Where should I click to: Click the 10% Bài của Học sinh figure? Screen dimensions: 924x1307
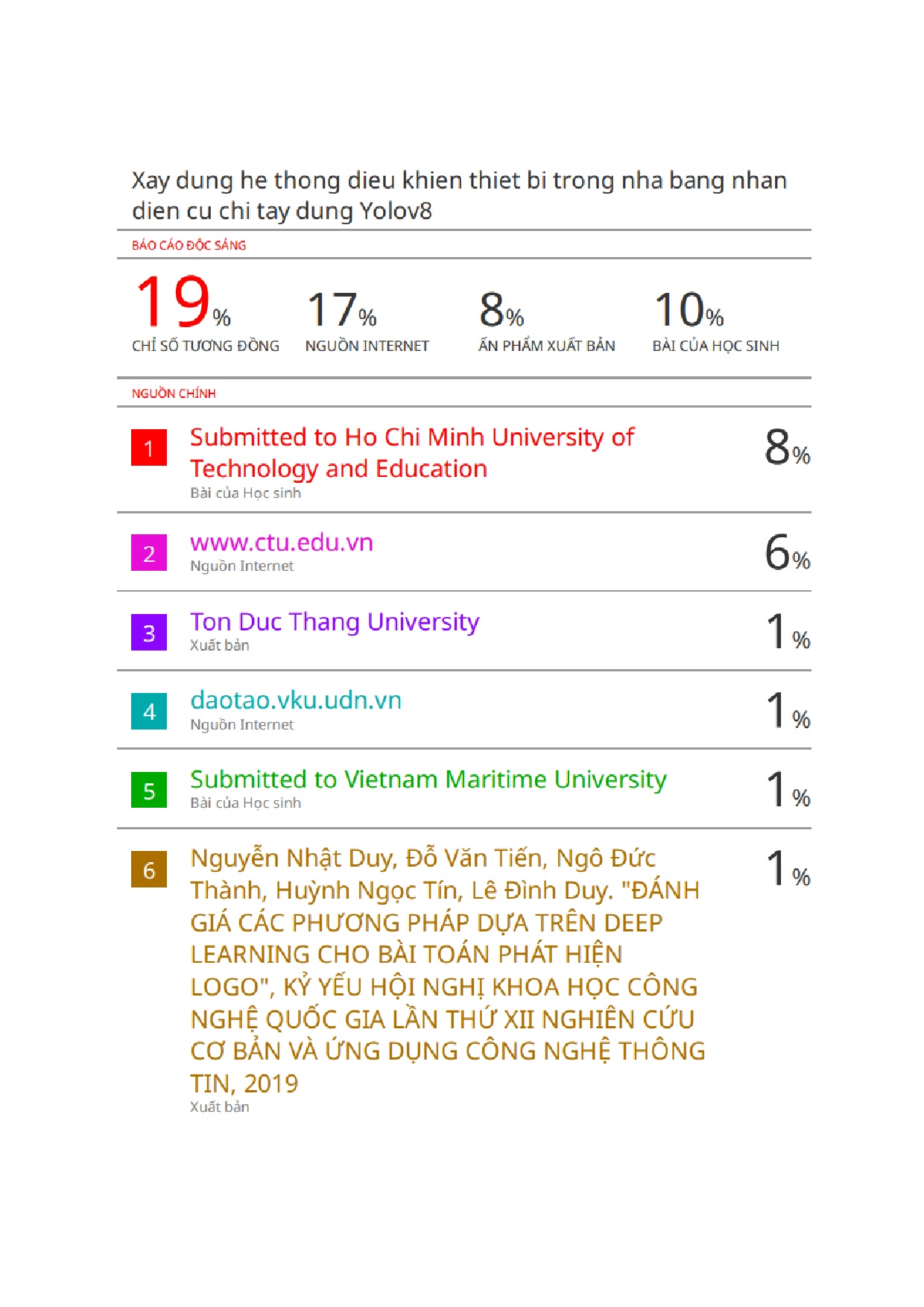pyautogui.click(x=689, y=310)
